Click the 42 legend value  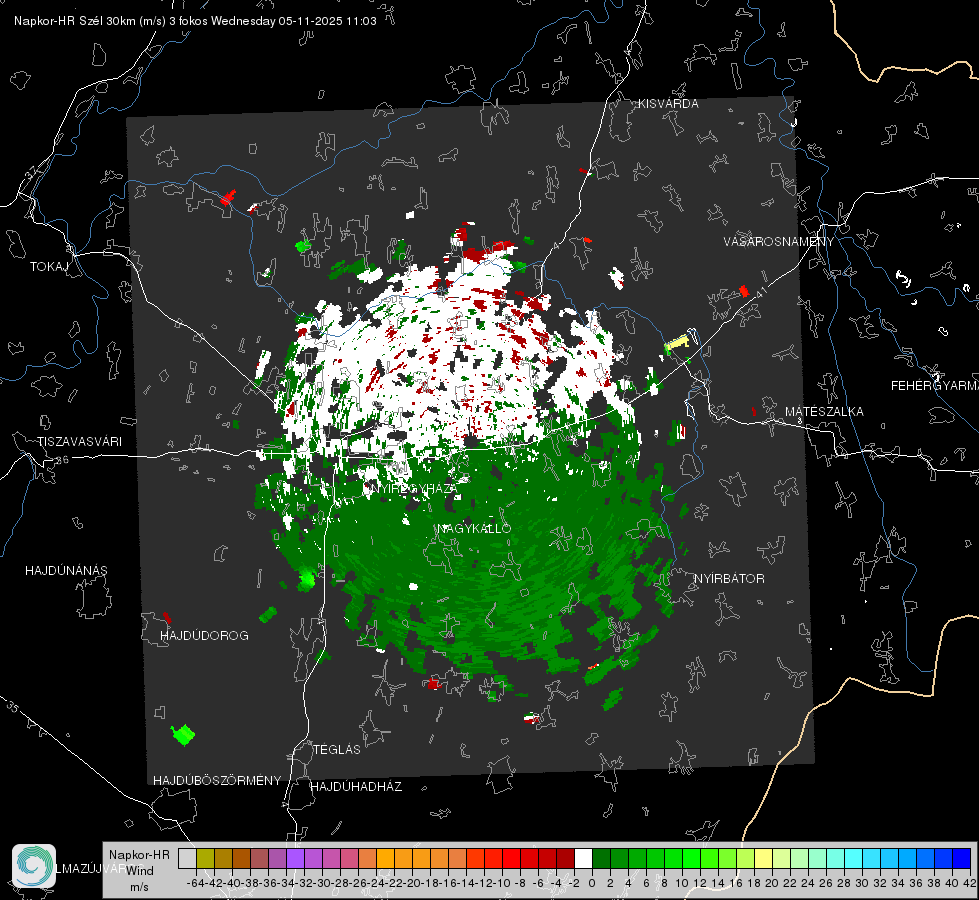coord(970,883)
